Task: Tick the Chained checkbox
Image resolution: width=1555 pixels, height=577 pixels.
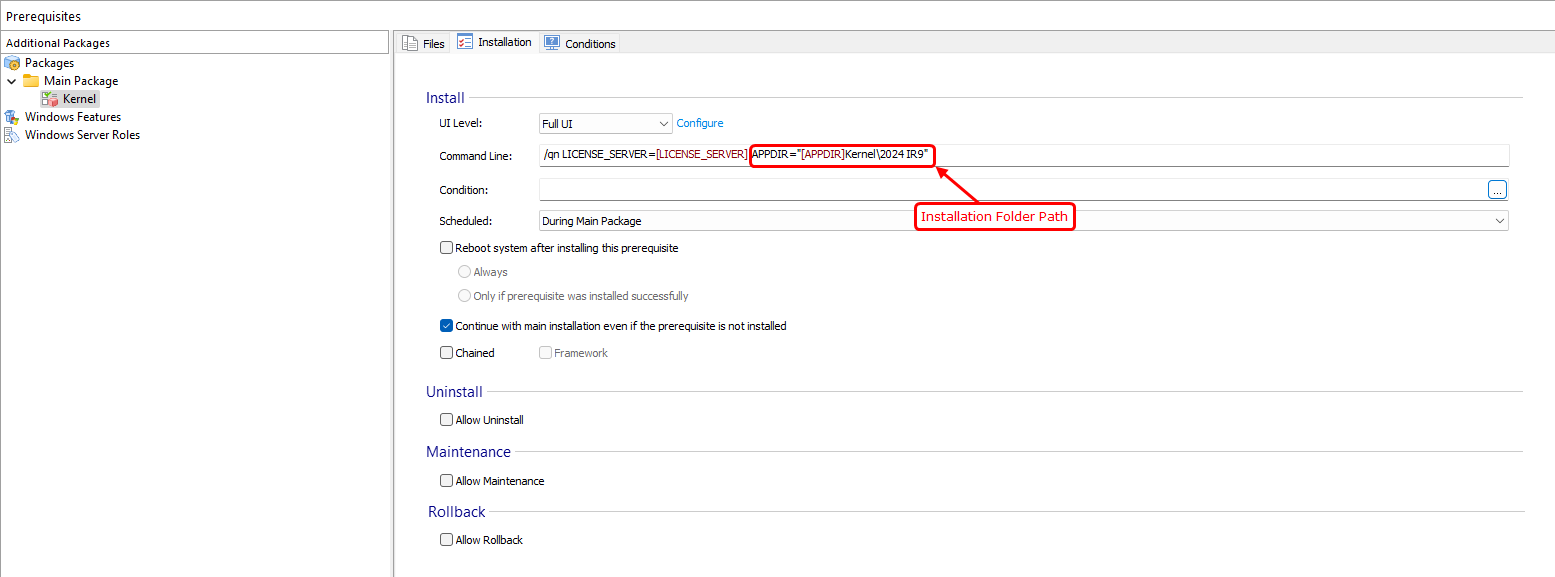Action: coord(447,353)
